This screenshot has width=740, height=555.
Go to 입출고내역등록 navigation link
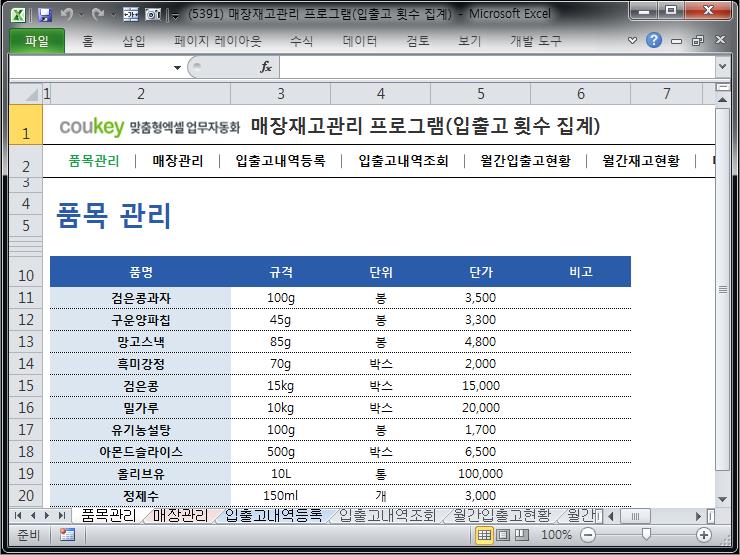click(281, 161)
